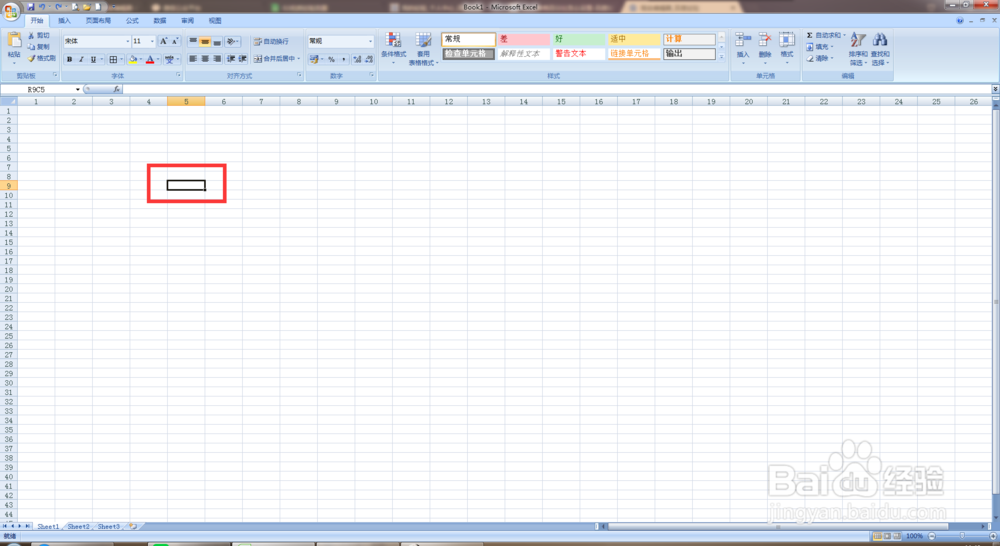This screenshot has height=546, width=1000.
Task: Click the Cut (剪切) button
Action: [38, 36]
